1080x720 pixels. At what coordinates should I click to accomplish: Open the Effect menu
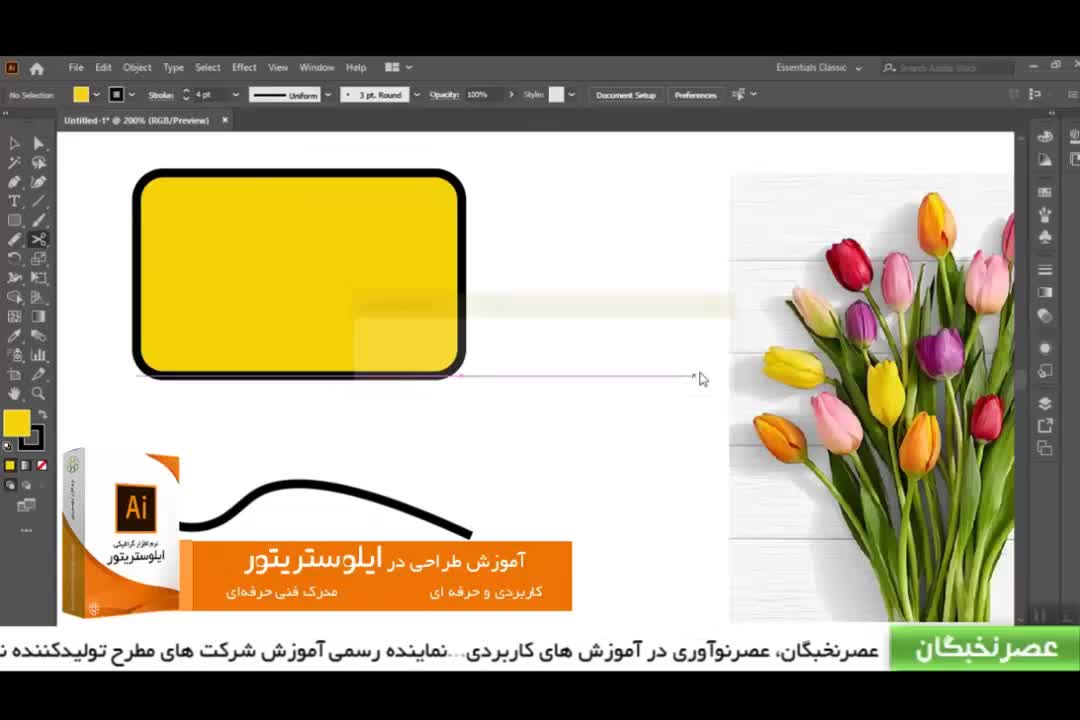pyautogui.click(x=244, y=68)
